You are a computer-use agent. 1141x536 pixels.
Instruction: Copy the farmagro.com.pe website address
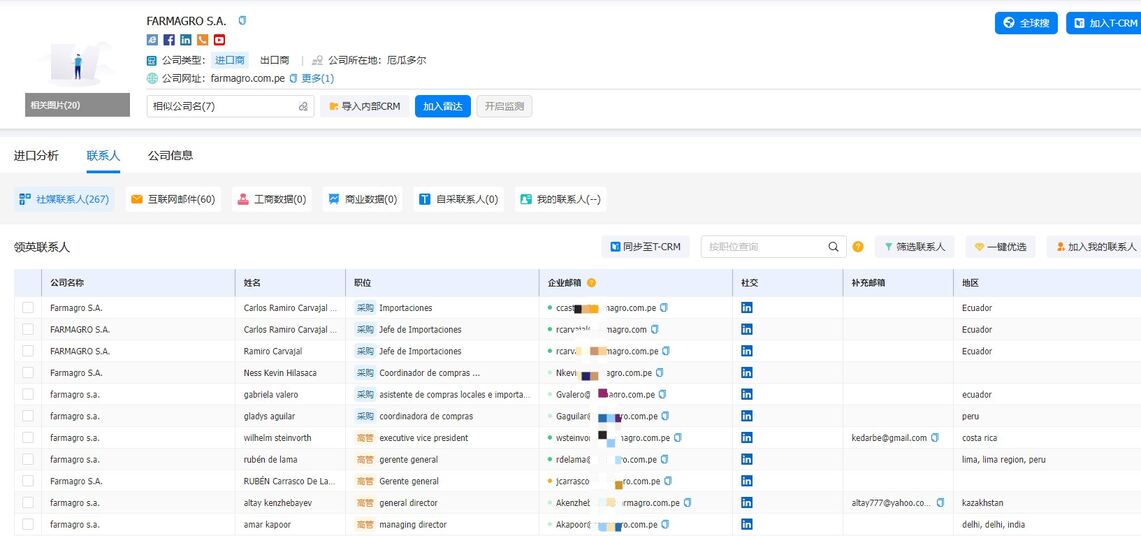293,79
